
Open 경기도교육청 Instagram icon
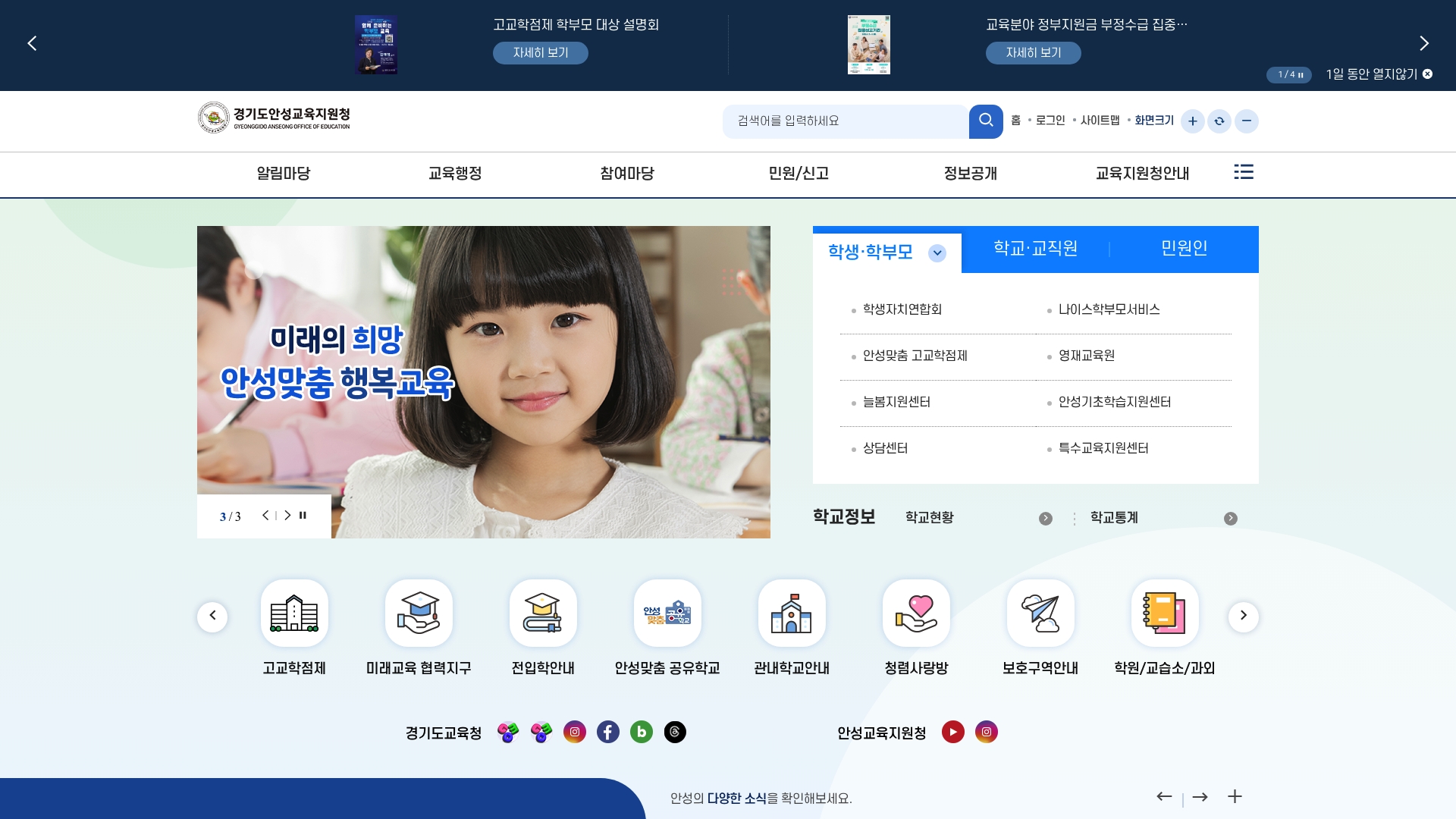575,732
